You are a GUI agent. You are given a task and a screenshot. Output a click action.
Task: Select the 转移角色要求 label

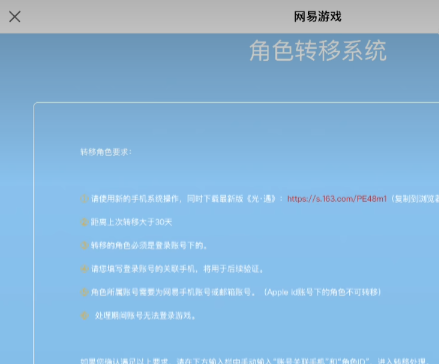tap(106, 152)
